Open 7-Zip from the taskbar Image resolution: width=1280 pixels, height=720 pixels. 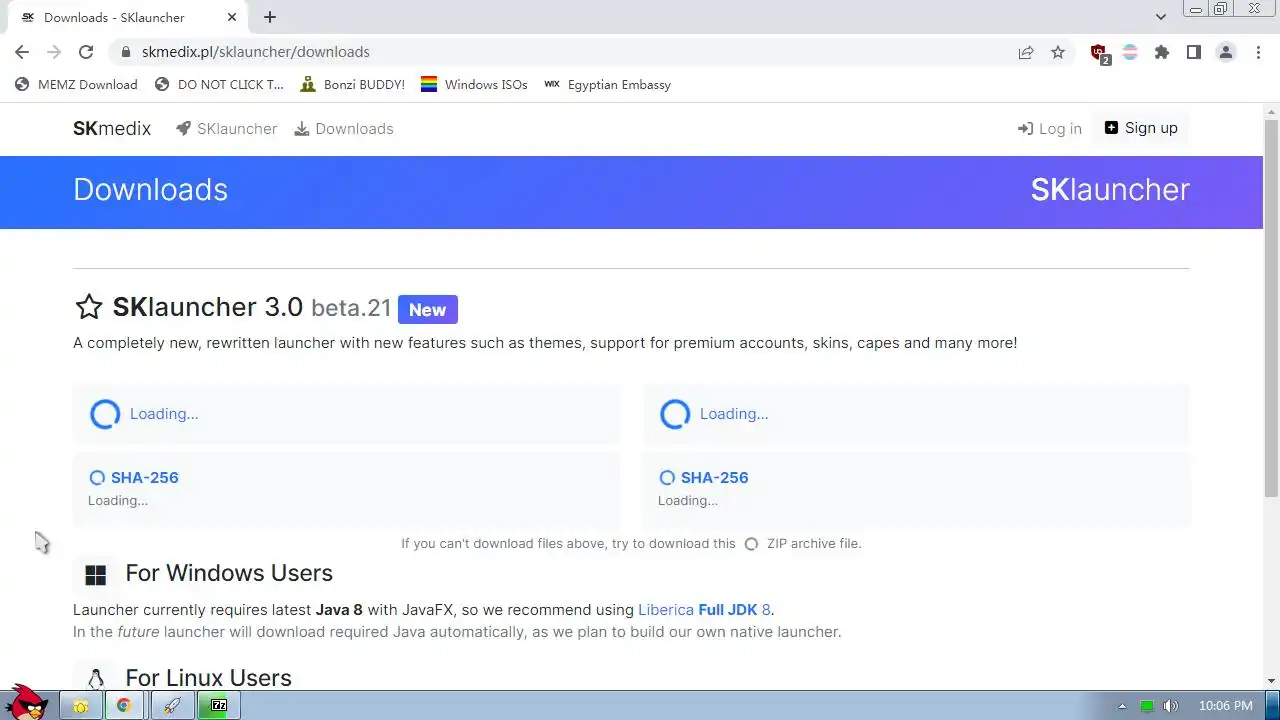219,705
